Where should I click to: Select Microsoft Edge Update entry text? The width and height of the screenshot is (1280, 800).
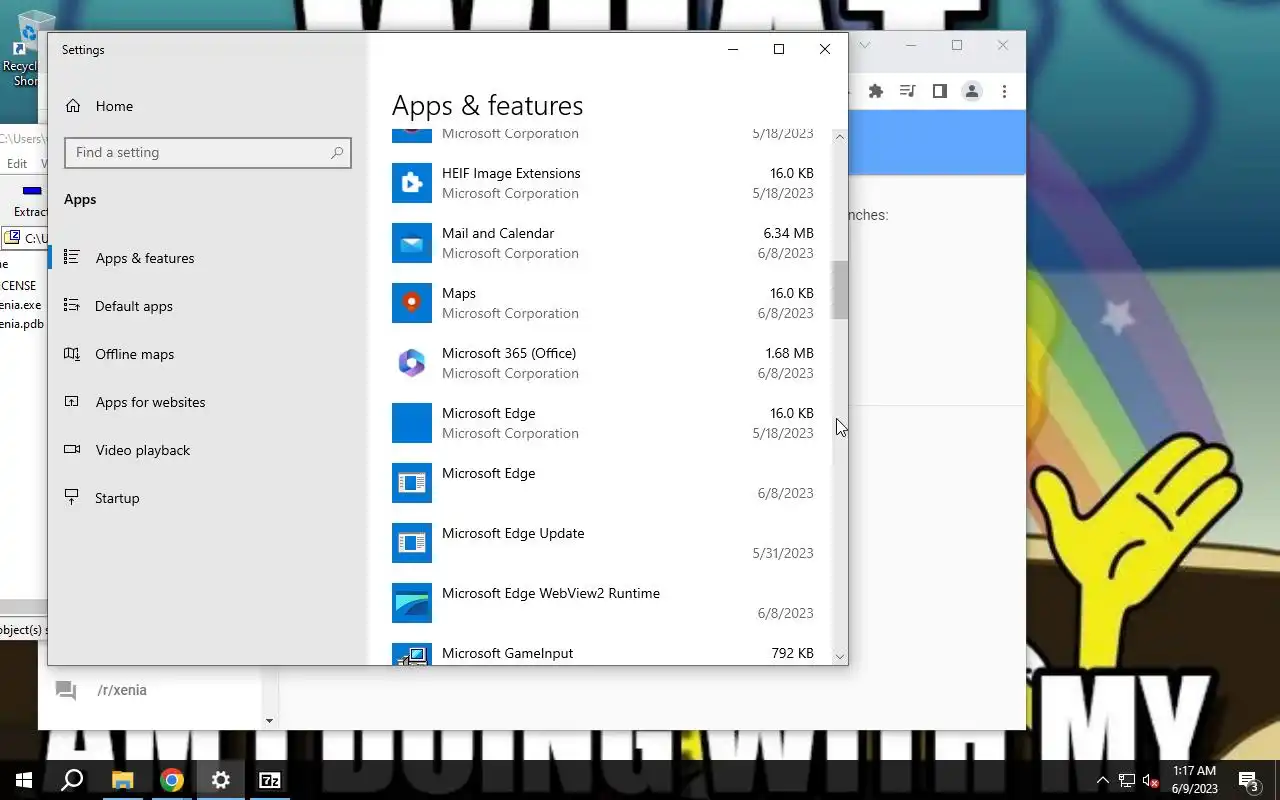[513, 533]
